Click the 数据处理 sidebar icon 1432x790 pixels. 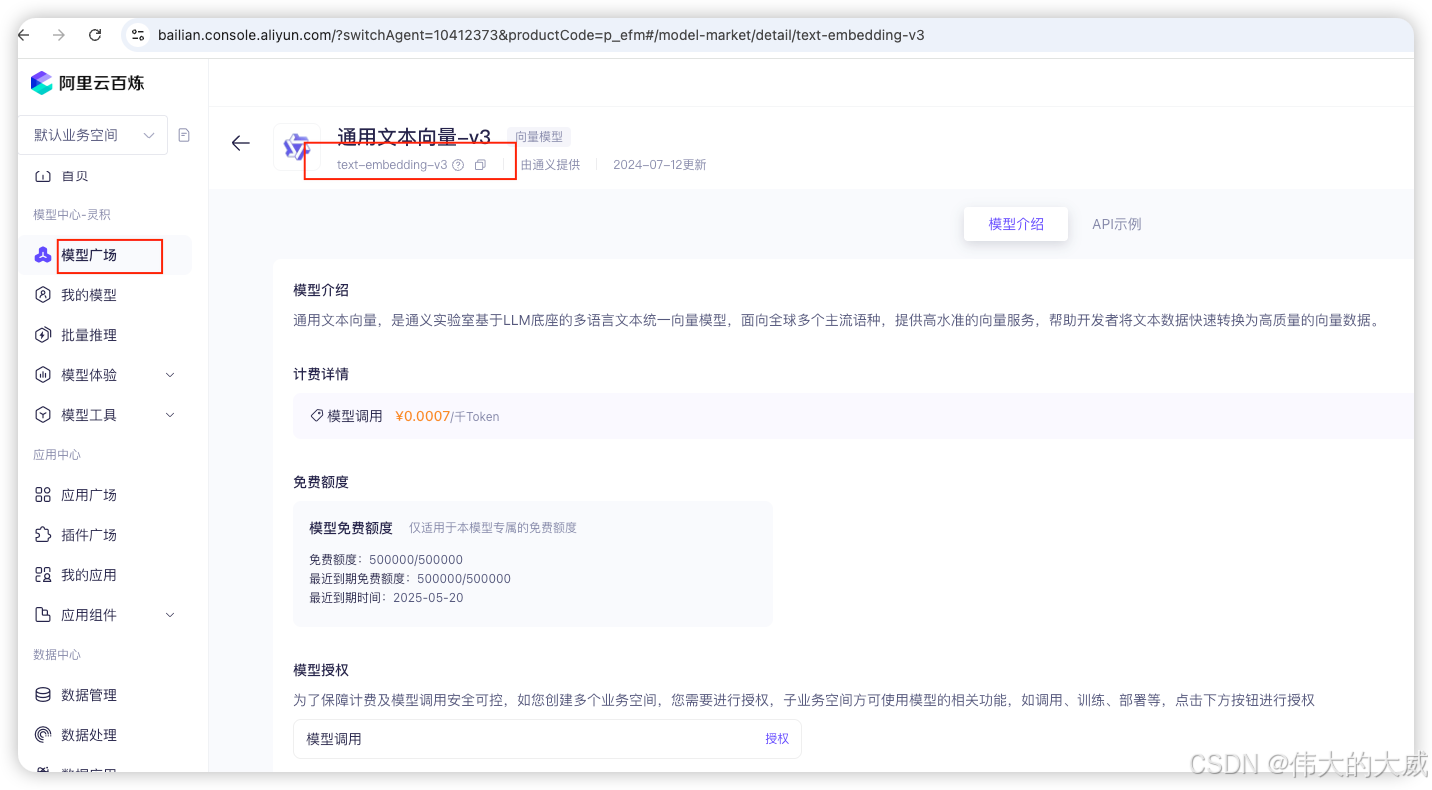click(x=43, y=735)
